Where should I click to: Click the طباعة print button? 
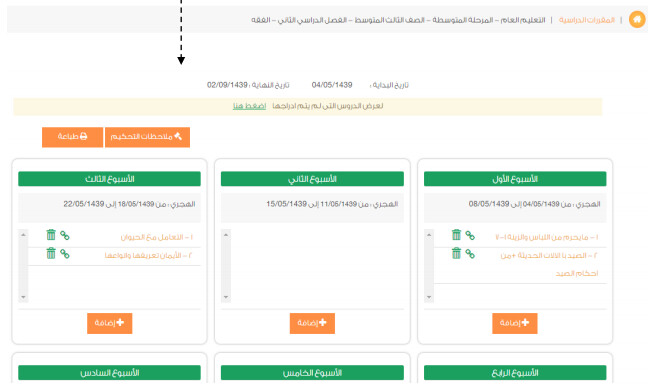coord(72,137)
